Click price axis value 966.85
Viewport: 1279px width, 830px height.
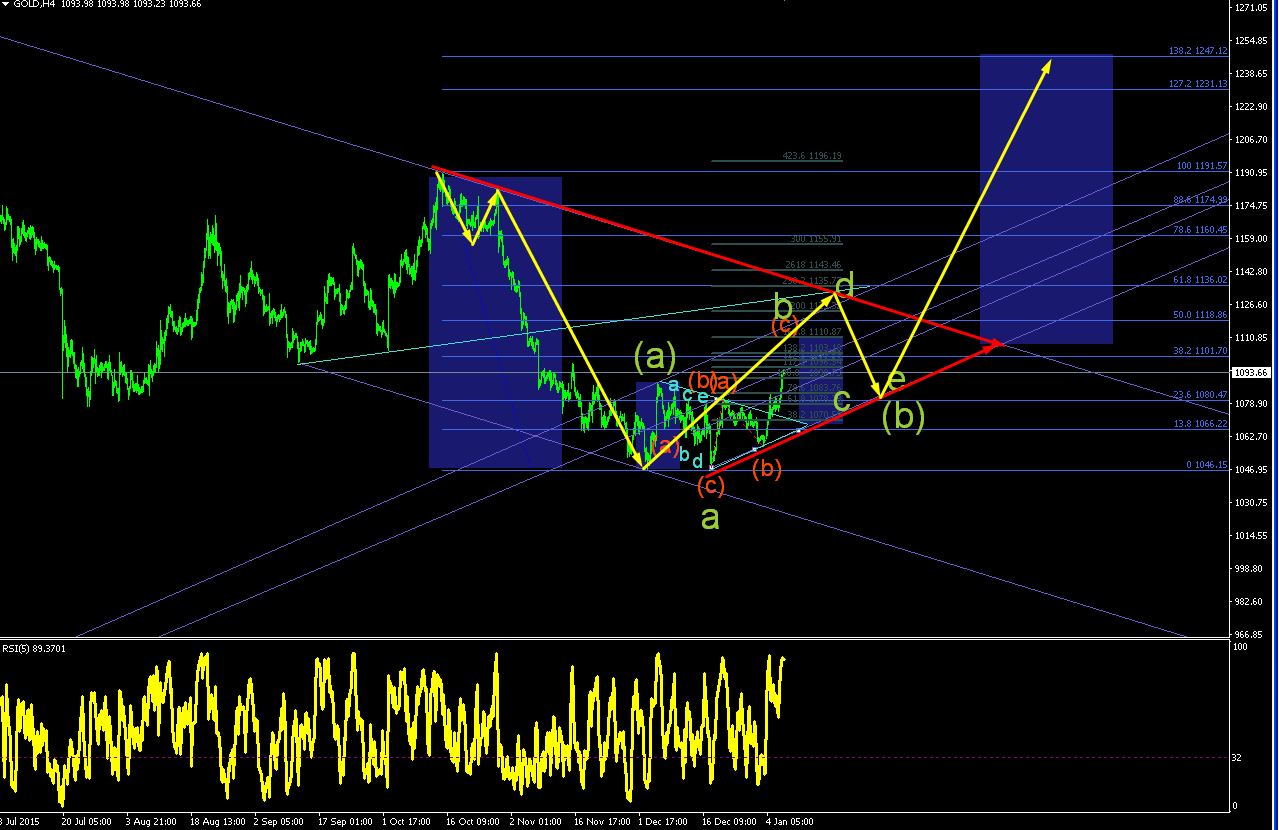(x=1248, y=635)
